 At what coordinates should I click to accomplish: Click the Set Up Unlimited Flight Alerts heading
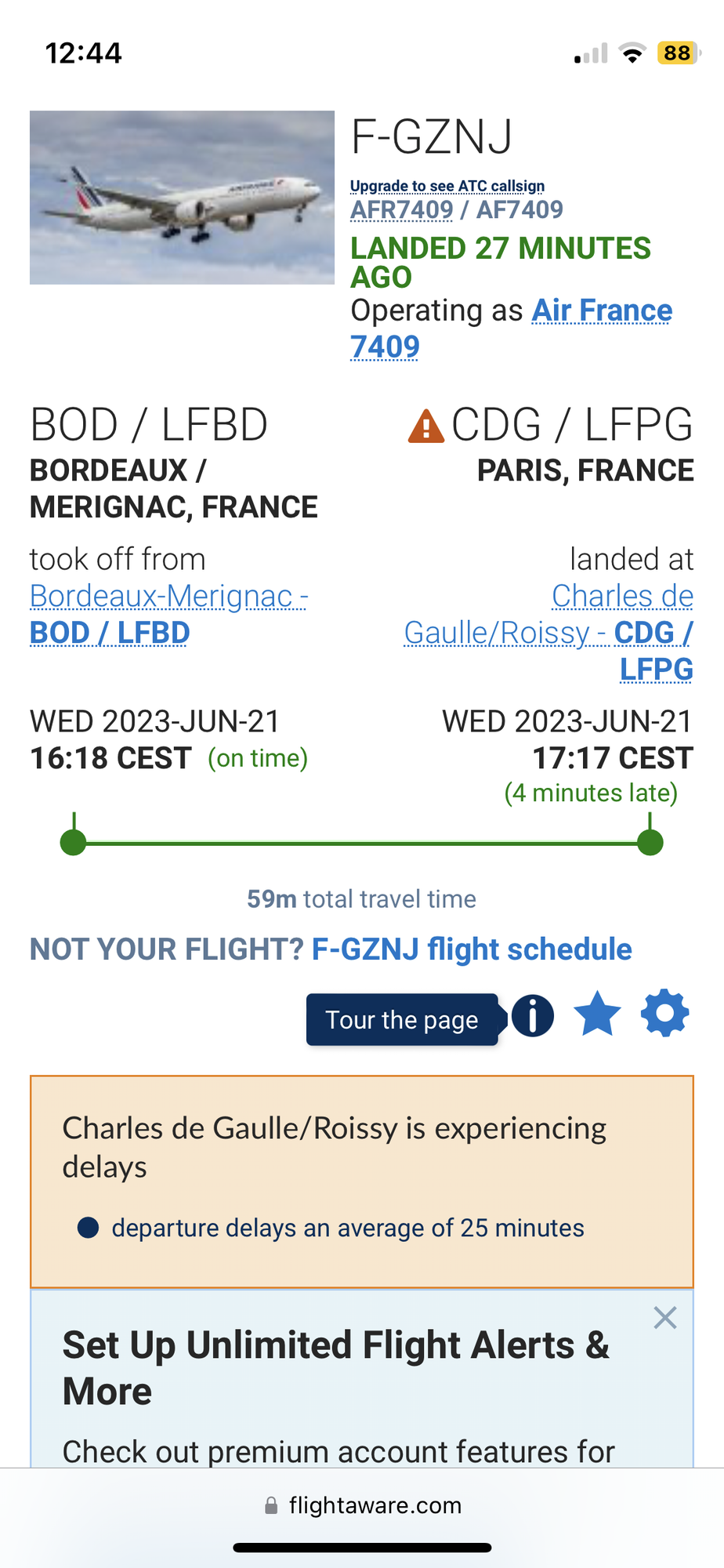pos(337,1367)
